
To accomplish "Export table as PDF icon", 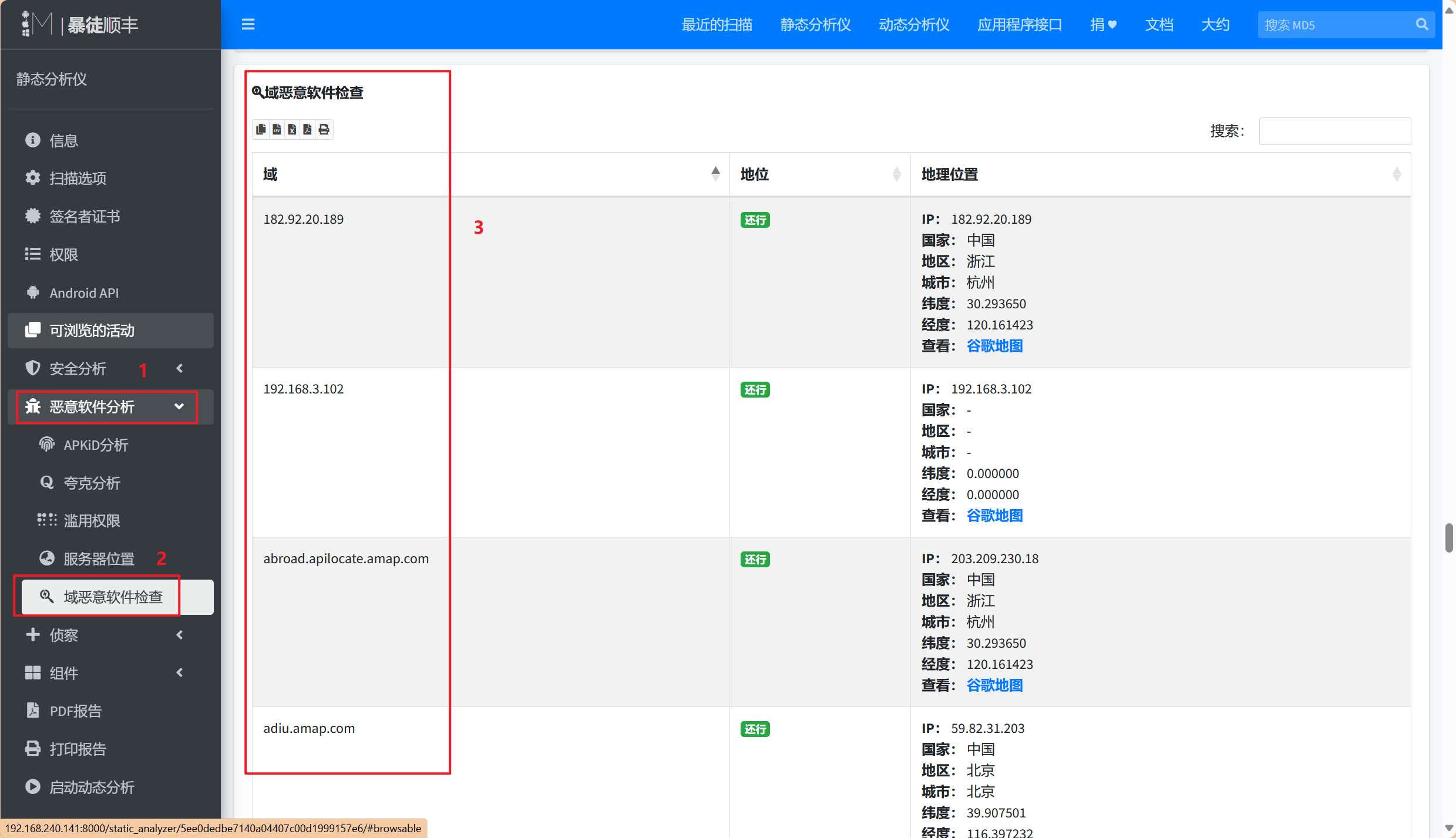I will tap(307, 129).
